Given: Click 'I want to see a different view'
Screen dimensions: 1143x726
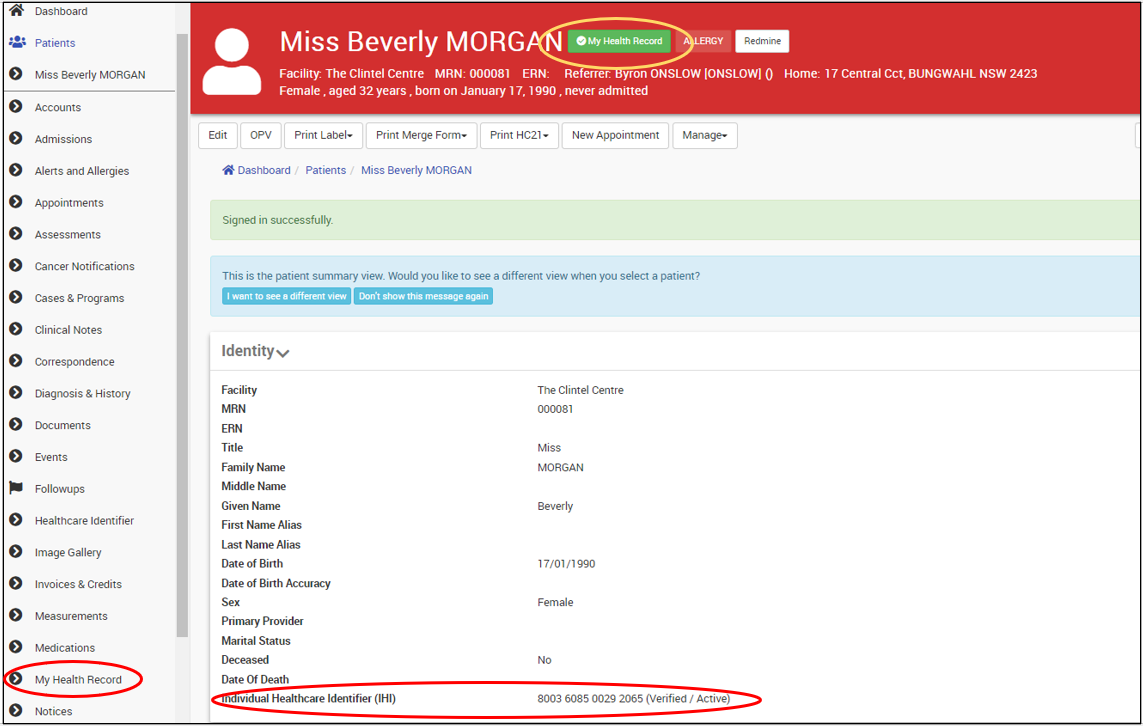Looking at the screenshot, I should (286, 296).
